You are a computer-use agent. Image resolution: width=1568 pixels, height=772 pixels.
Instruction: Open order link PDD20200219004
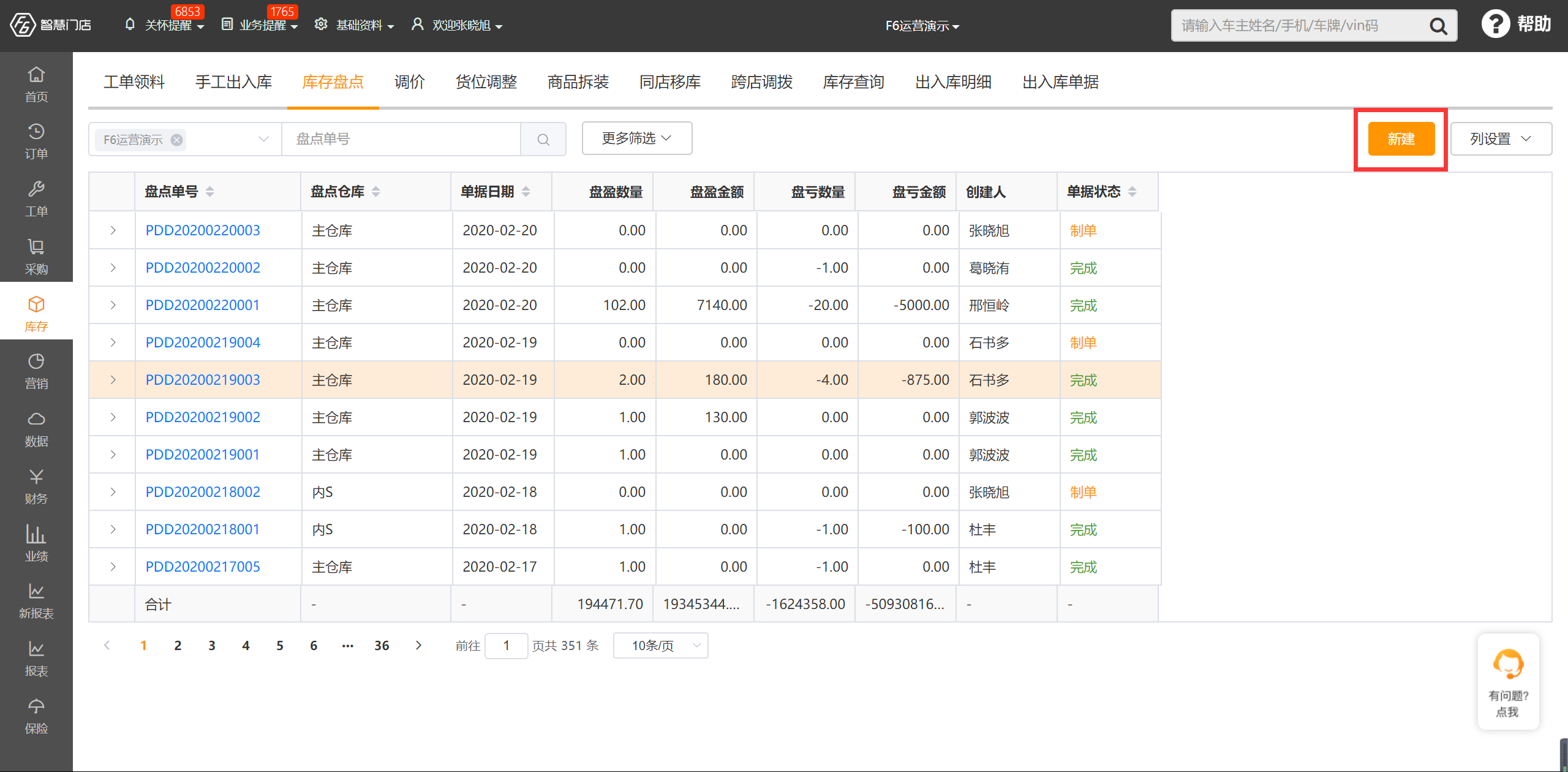tap(203, 342)
